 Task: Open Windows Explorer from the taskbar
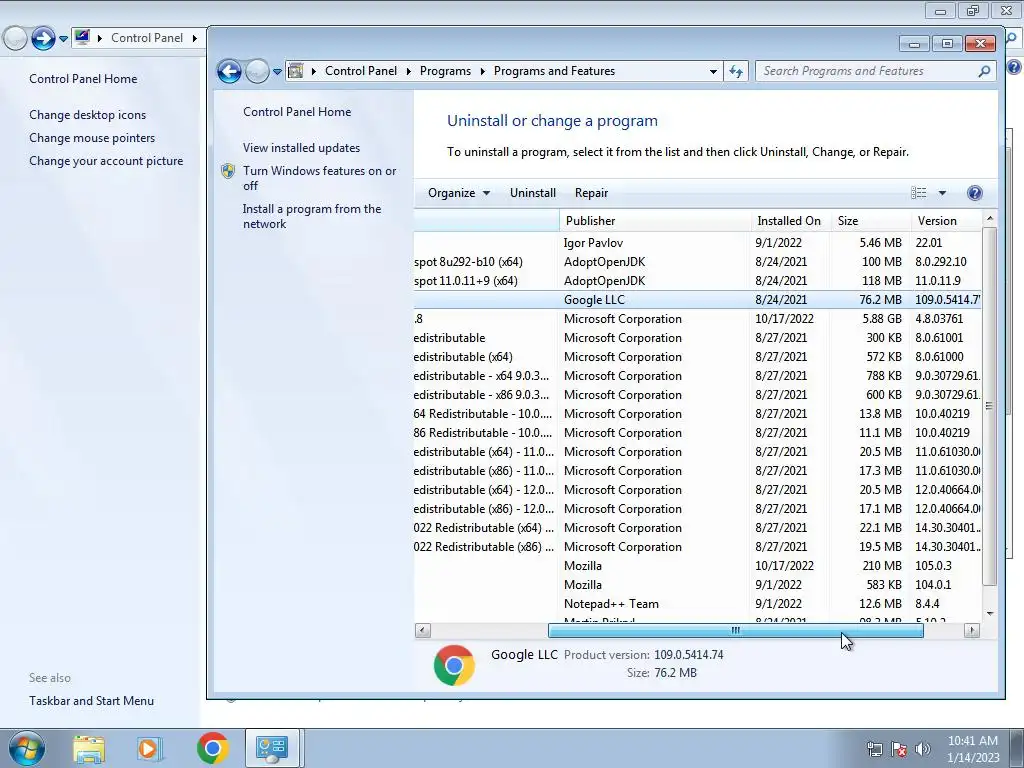point(89,748)
